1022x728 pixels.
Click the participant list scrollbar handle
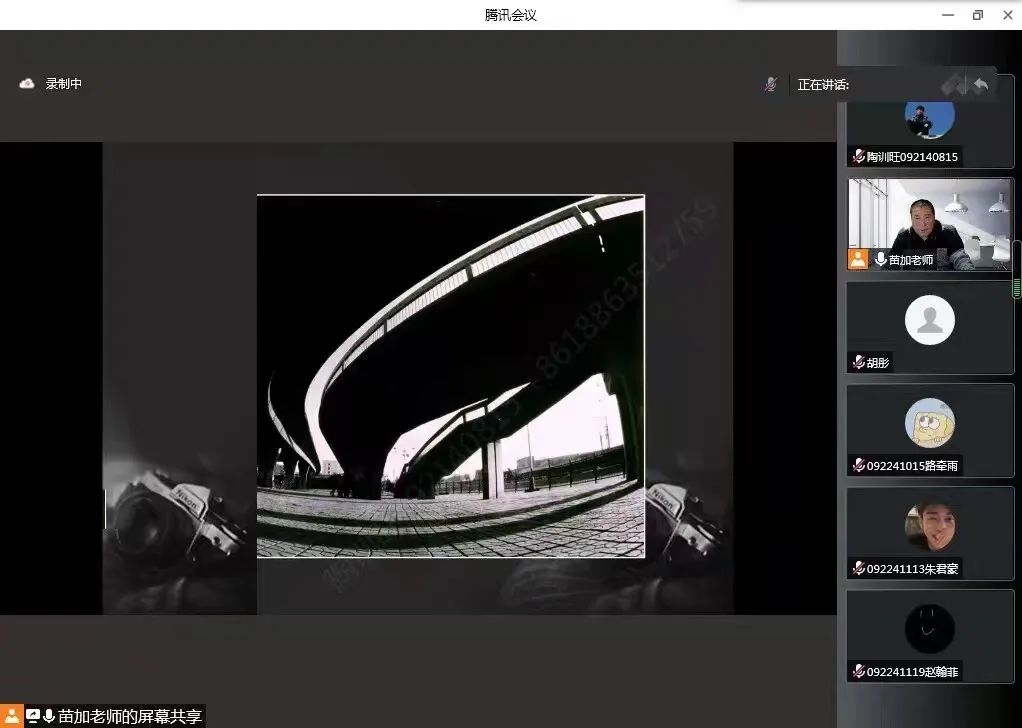click(1017, 271)
